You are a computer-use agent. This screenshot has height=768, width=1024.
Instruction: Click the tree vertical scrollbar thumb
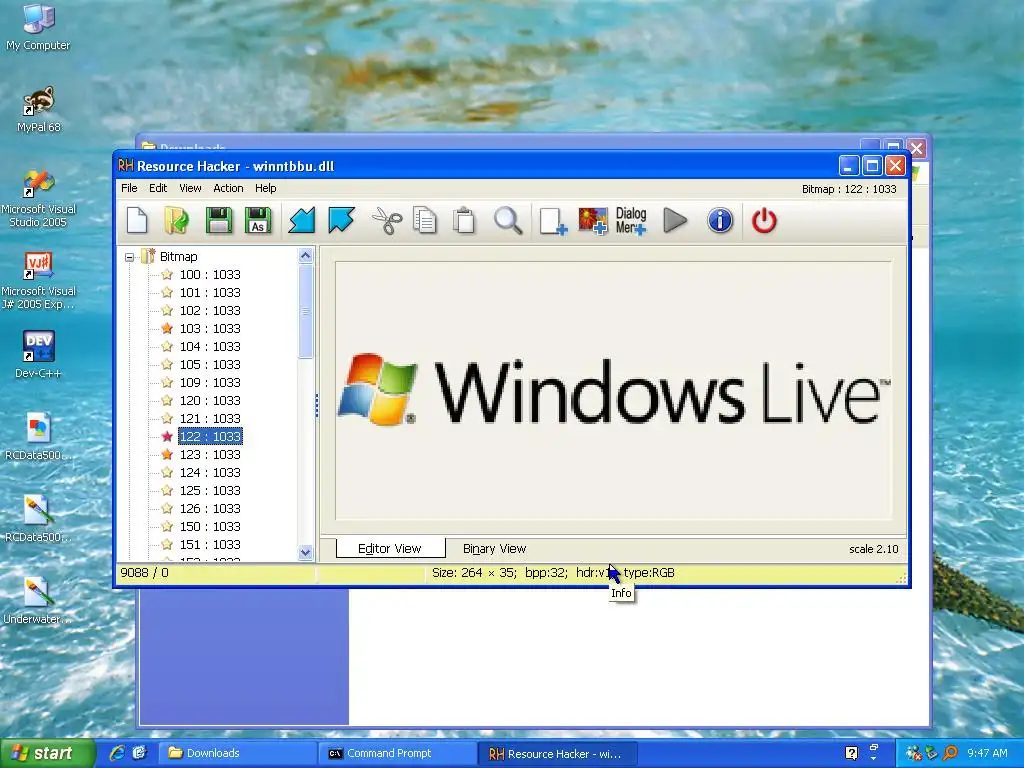[306, 311]
